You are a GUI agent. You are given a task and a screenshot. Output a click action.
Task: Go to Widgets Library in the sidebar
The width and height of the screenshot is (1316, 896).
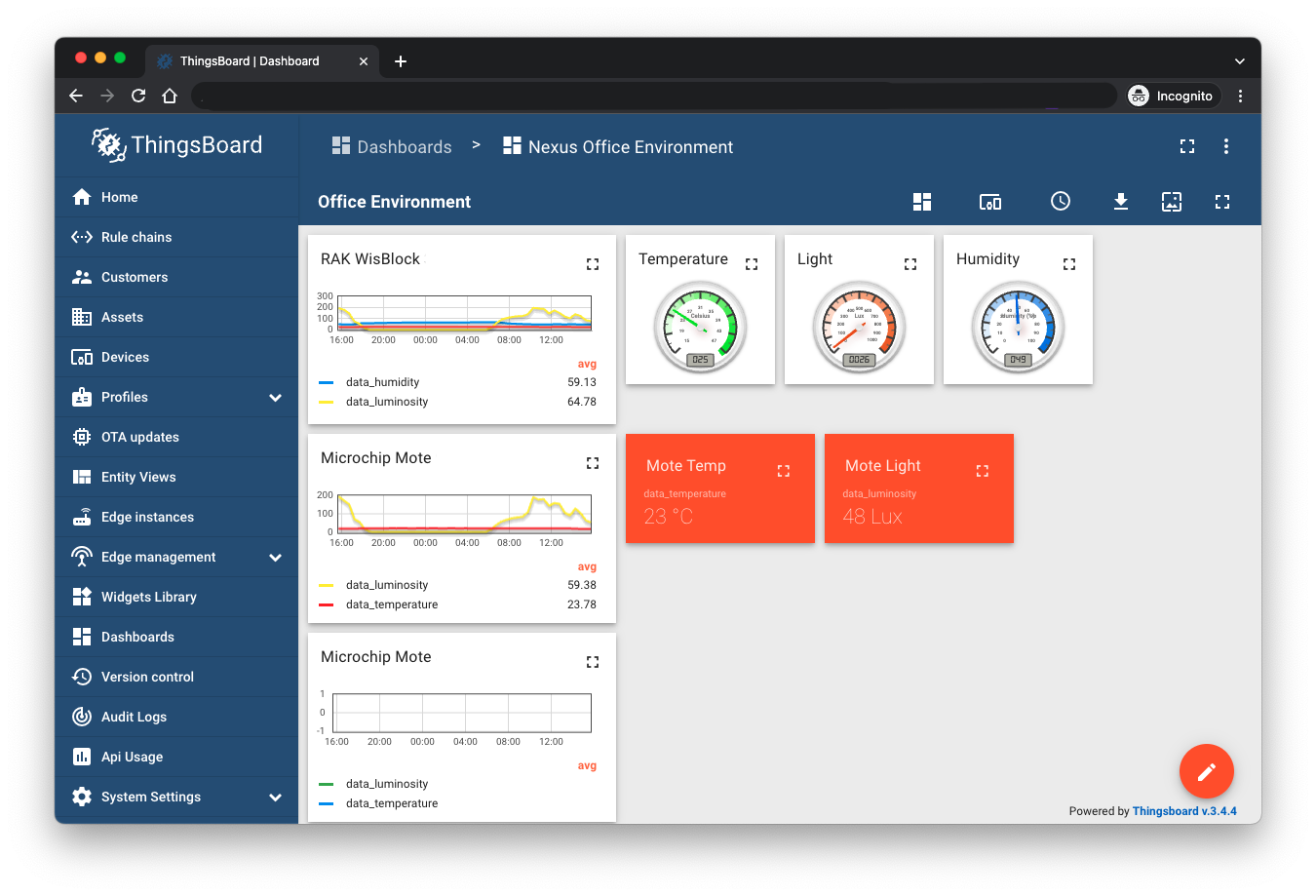[x=148, y=597]
